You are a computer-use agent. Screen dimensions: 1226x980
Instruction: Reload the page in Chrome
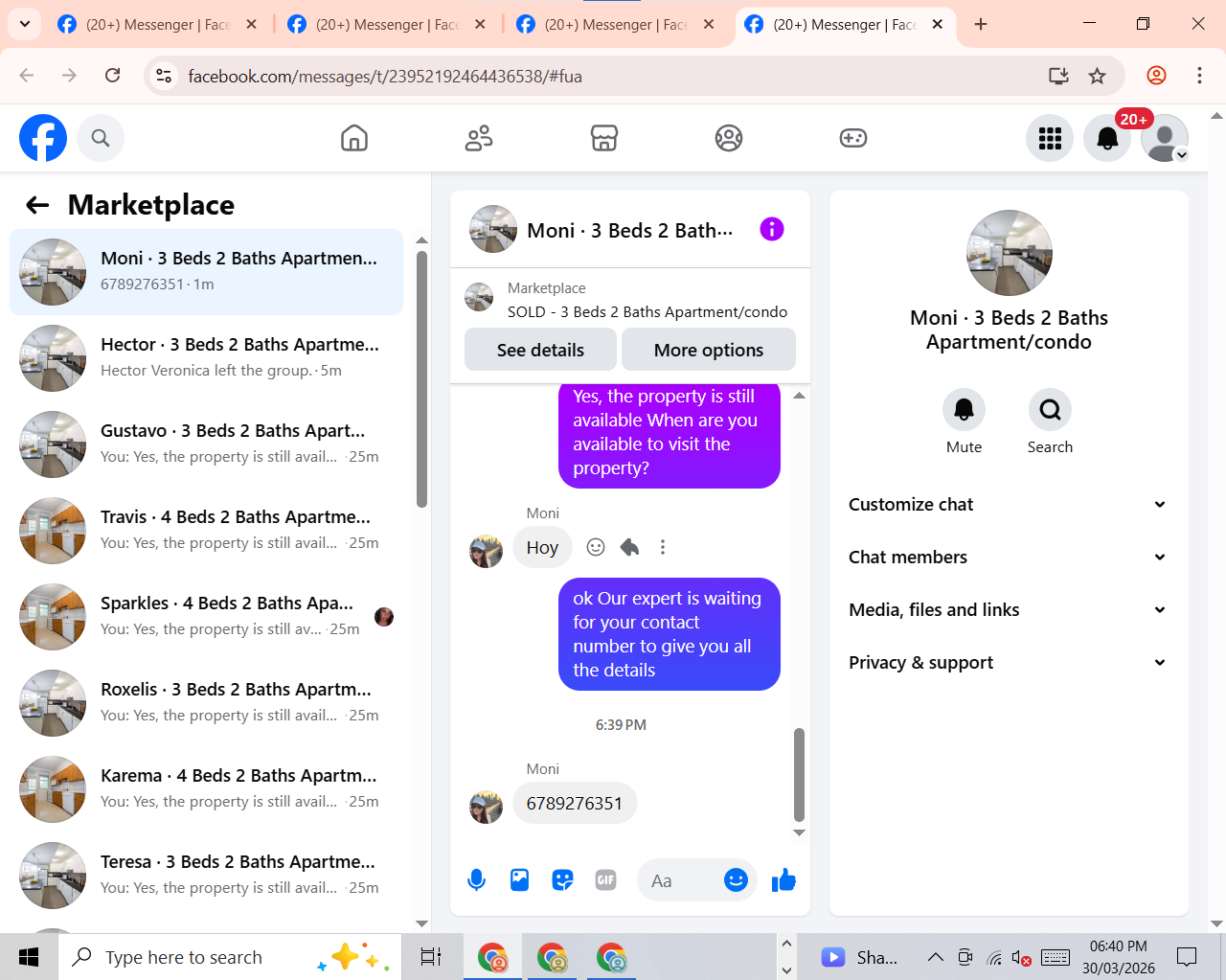click(x=112, y=76)
